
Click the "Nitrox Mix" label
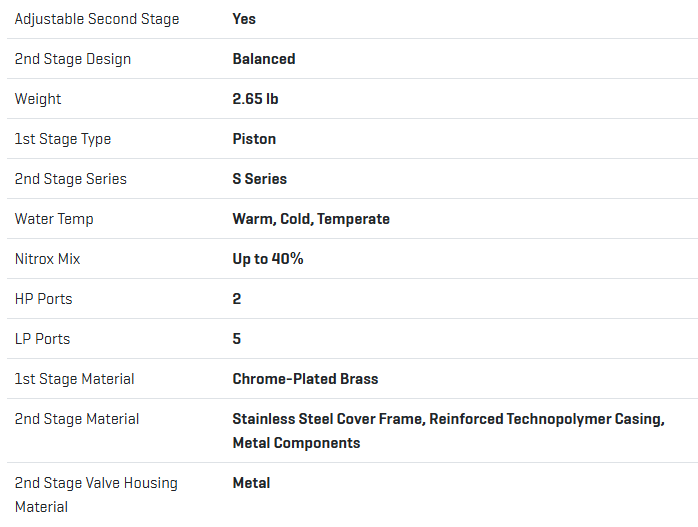[48, 259]
